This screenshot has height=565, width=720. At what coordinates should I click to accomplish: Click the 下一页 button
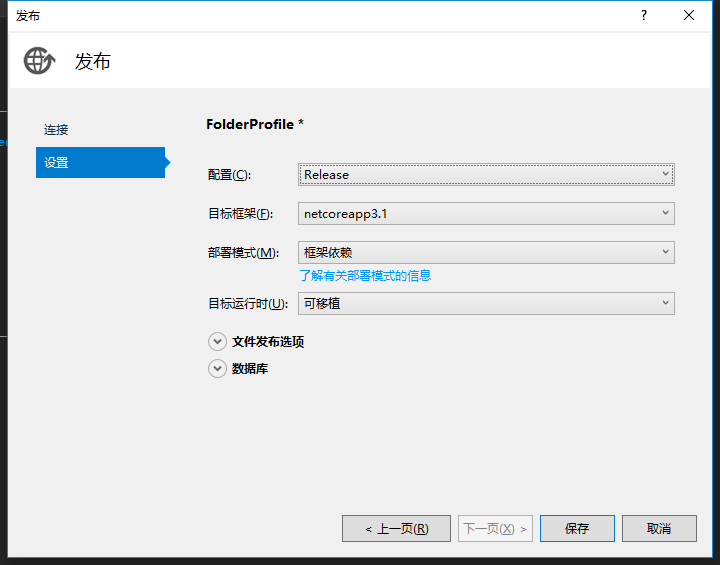[495, 528]
